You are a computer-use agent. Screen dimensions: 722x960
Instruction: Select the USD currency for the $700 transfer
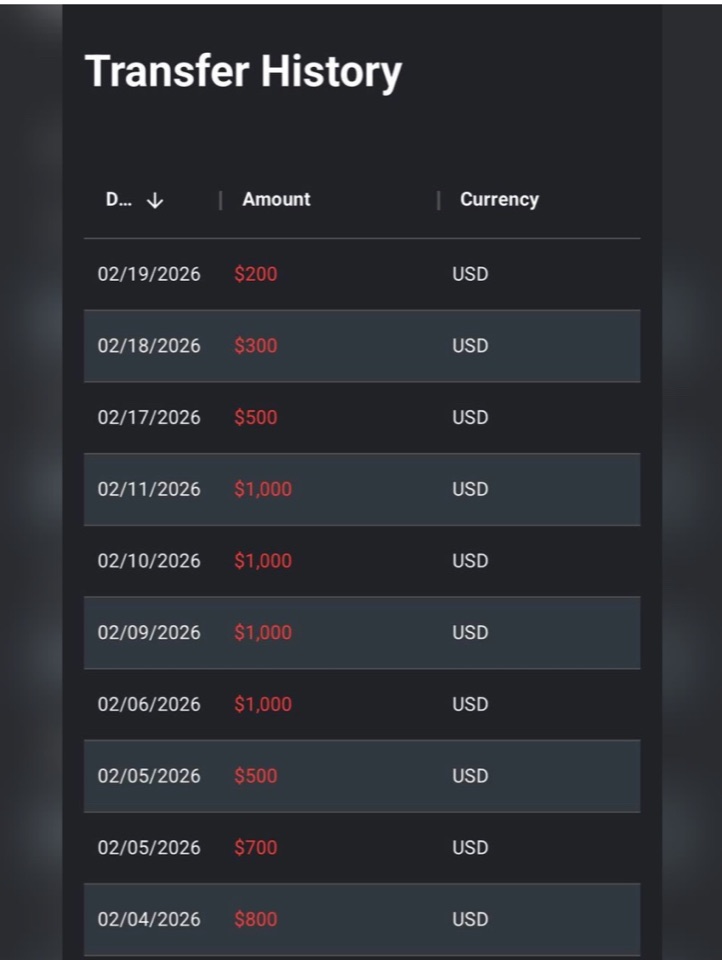pyautogui.click(x=470, y=847)
